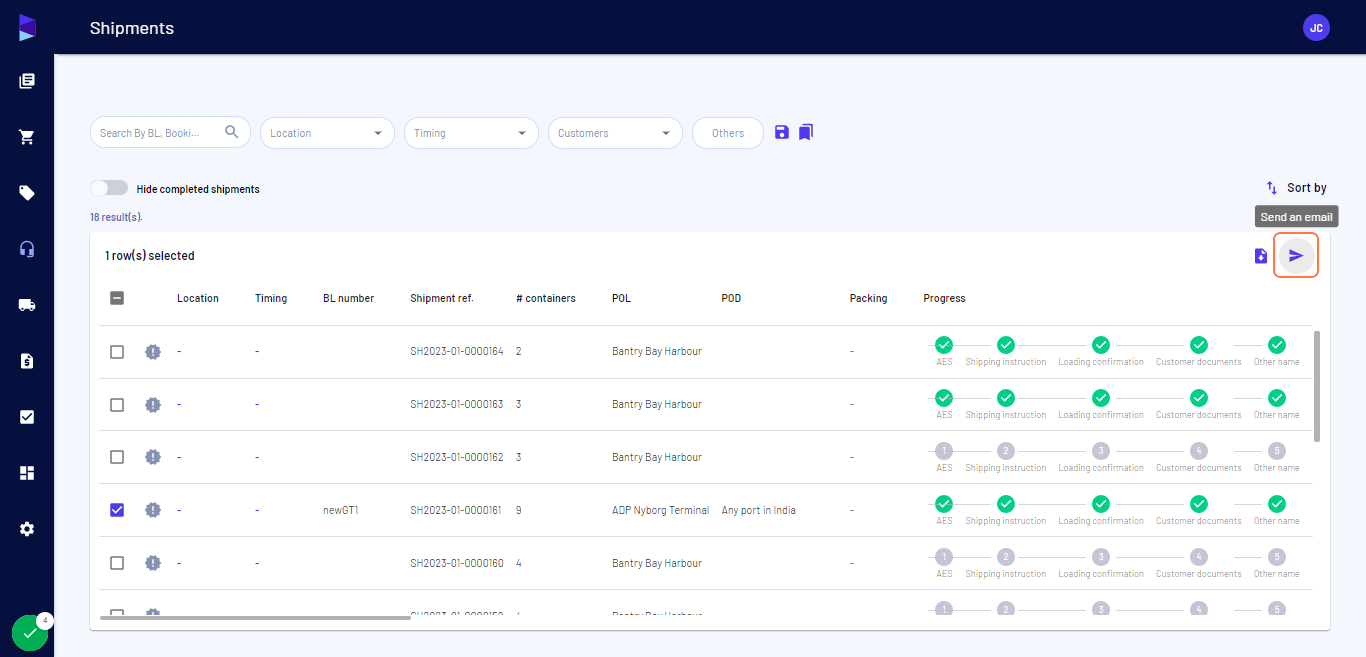Open the dashboard grid sidebar icon
1366x657 pixels.
point(27,473)
